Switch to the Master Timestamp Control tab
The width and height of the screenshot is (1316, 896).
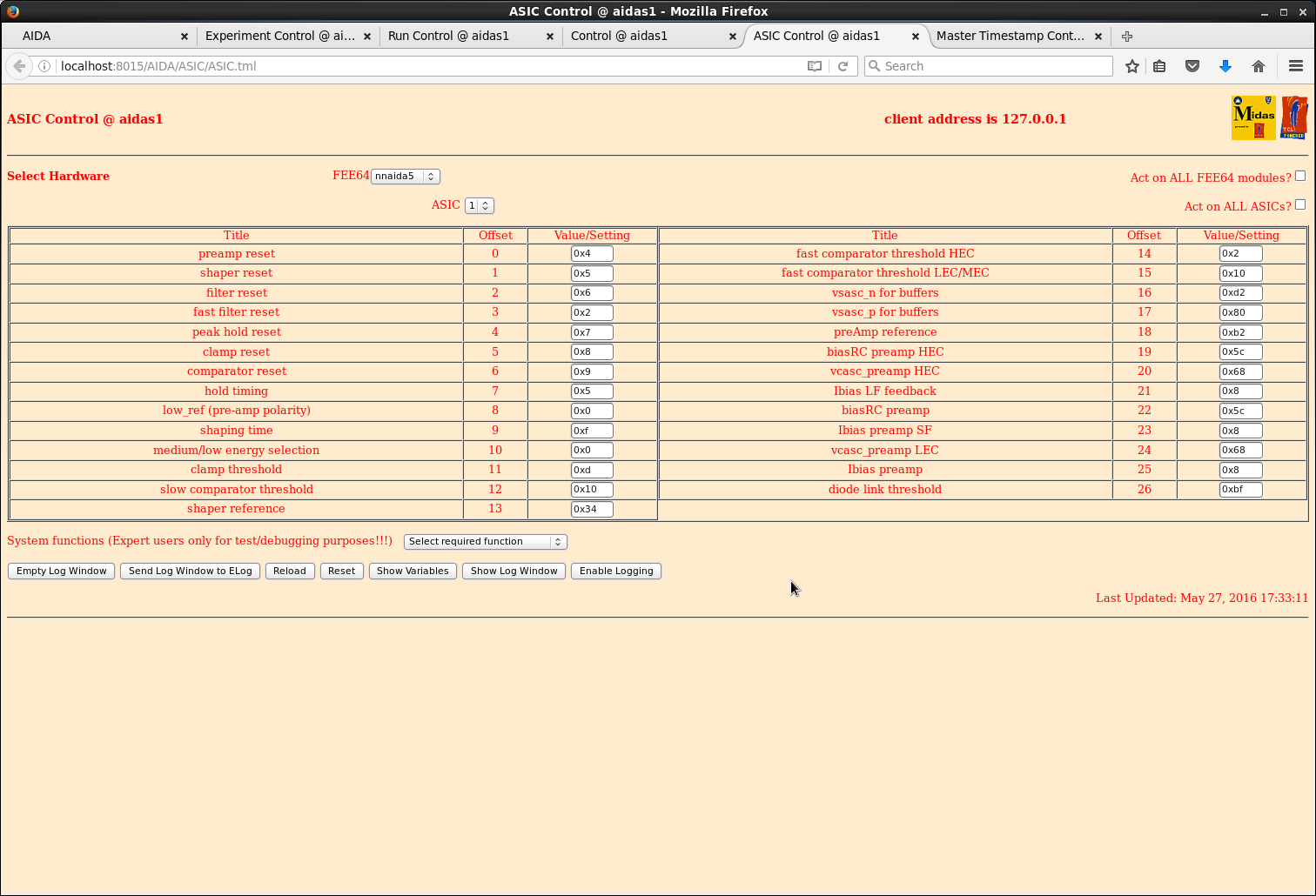[1017, 37]
